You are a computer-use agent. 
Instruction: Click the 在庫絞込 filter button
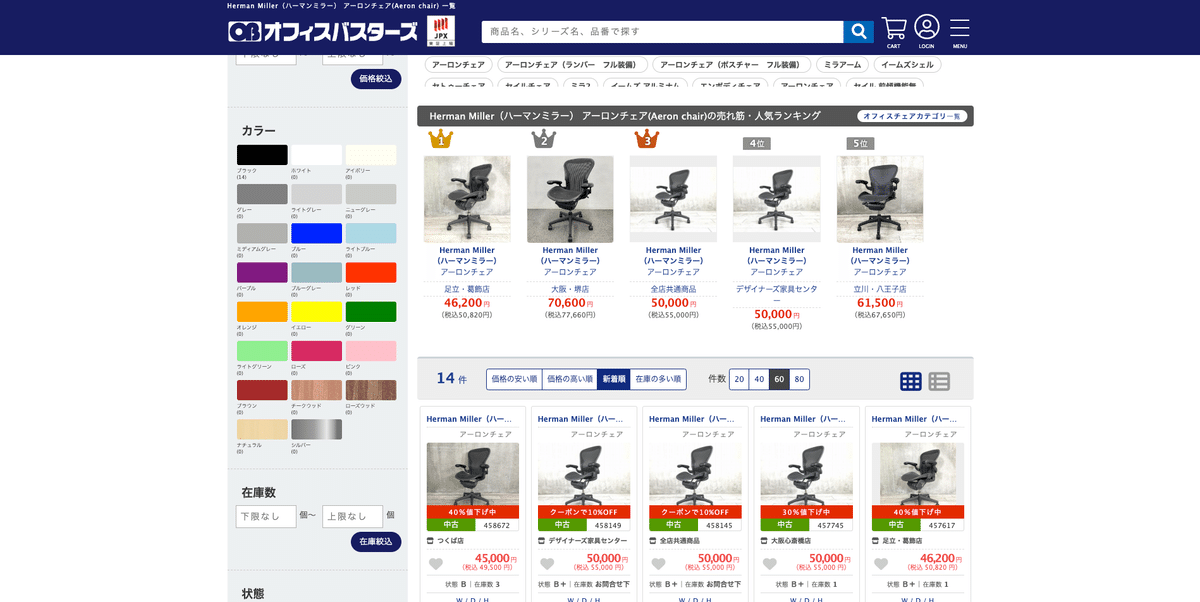(376, 542)
